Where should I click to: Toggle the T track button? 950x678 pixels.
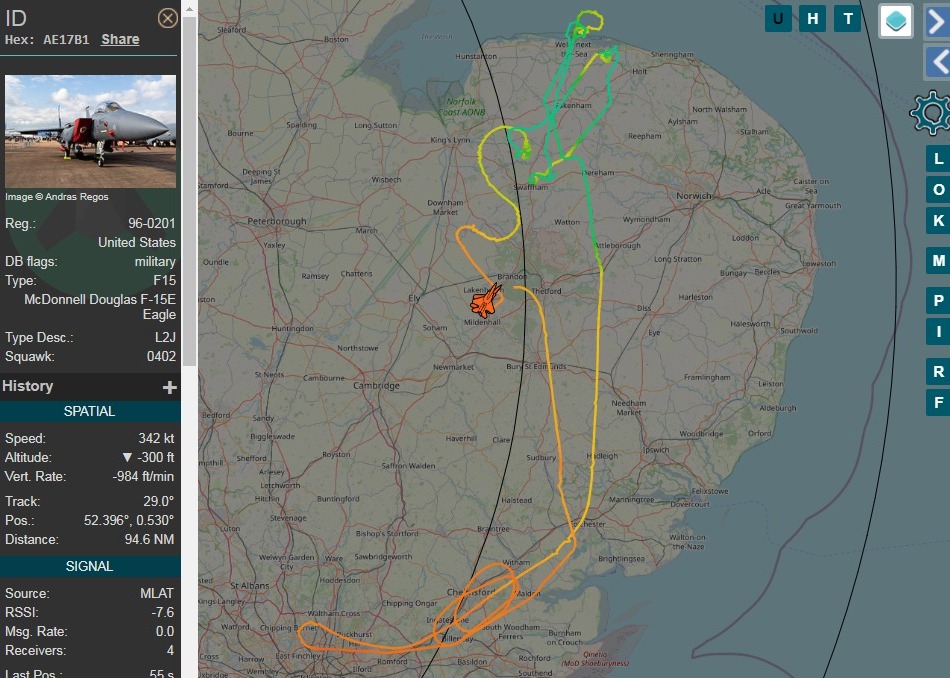tap(848, 19)
